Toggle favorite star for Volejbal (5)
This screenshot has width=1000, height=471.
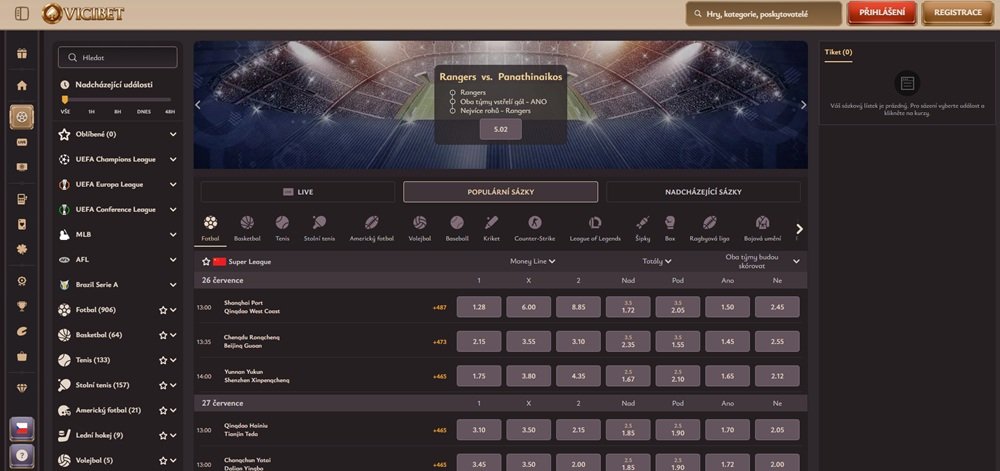coord(163,460)
